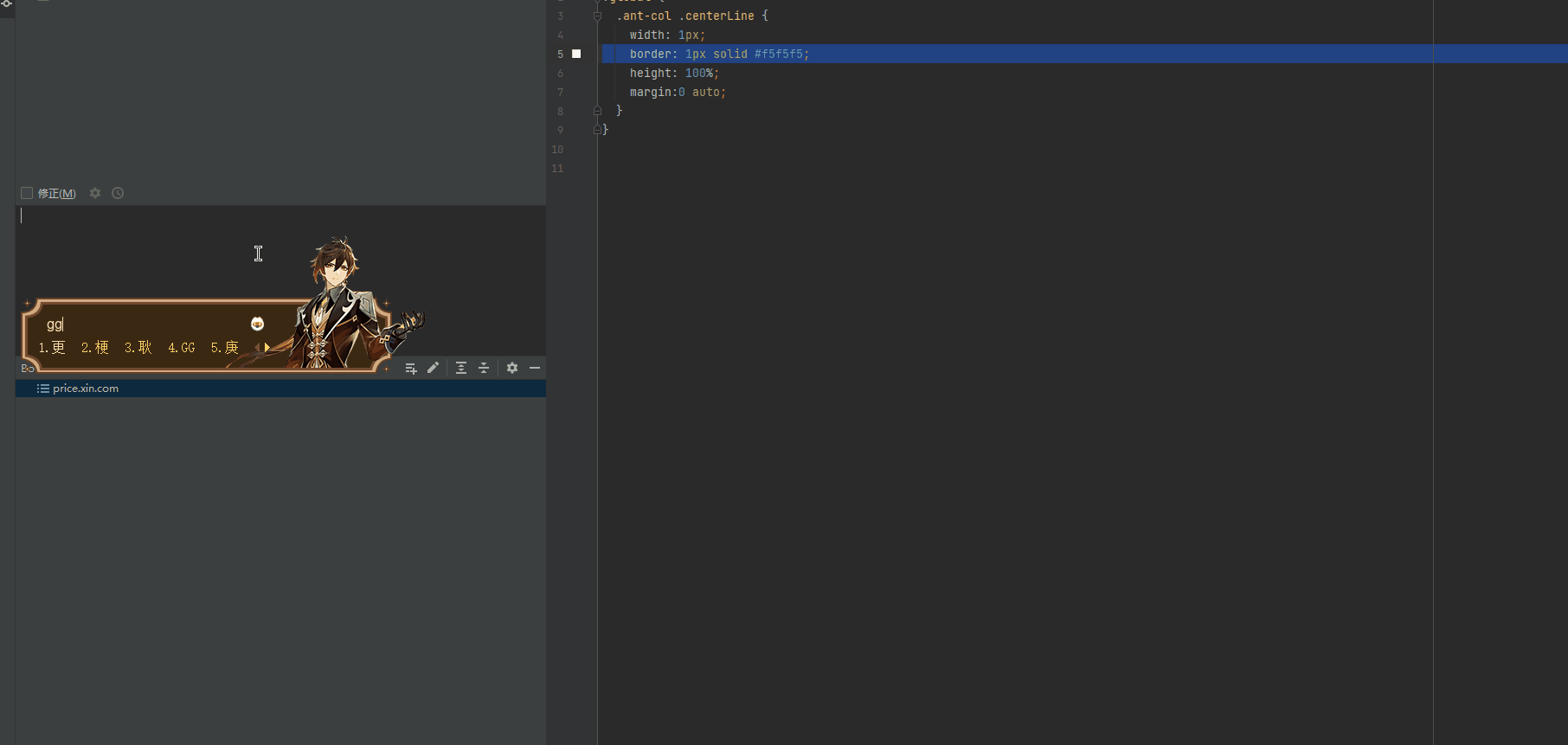Click the add-to-list toolbar icon
Viewport: 1568px width, 745px height.
tap(411, 368)
